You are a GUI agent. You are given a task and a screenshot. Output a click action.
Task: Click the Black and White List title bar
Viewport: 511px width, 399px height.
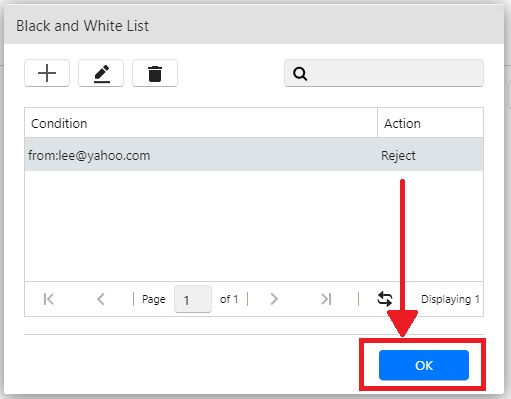(x=254, y=25)
